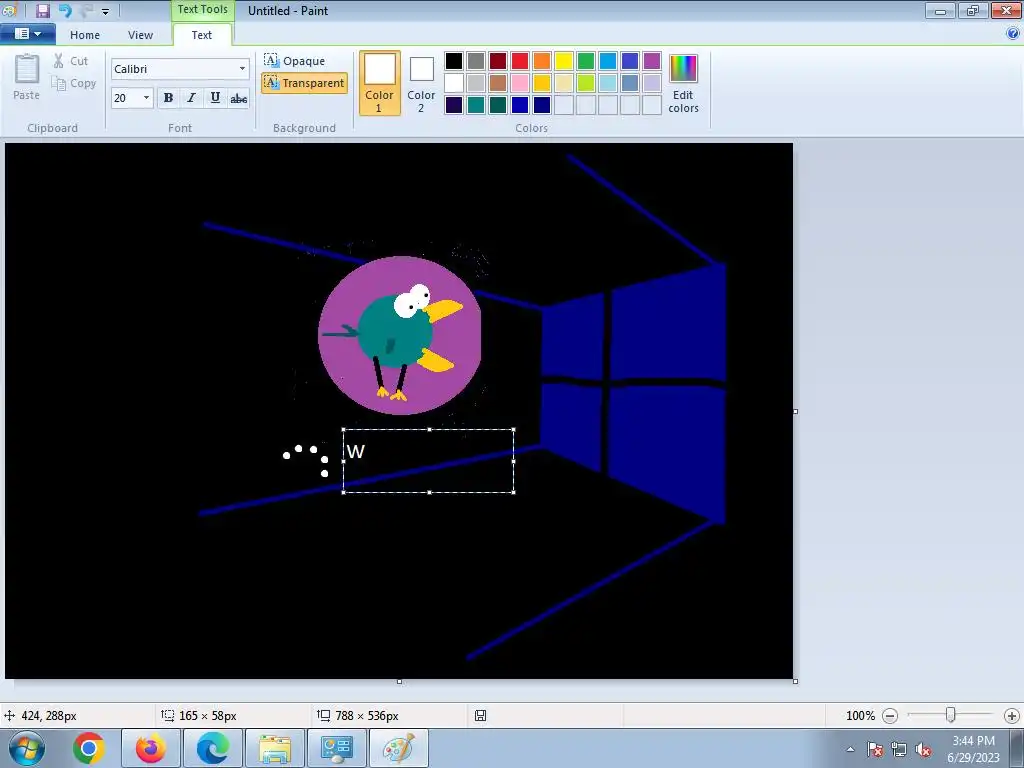This screenshot has height=768, width=1024.
Task: Click the Text Tools contextual tab header
Action: point(202,10)
